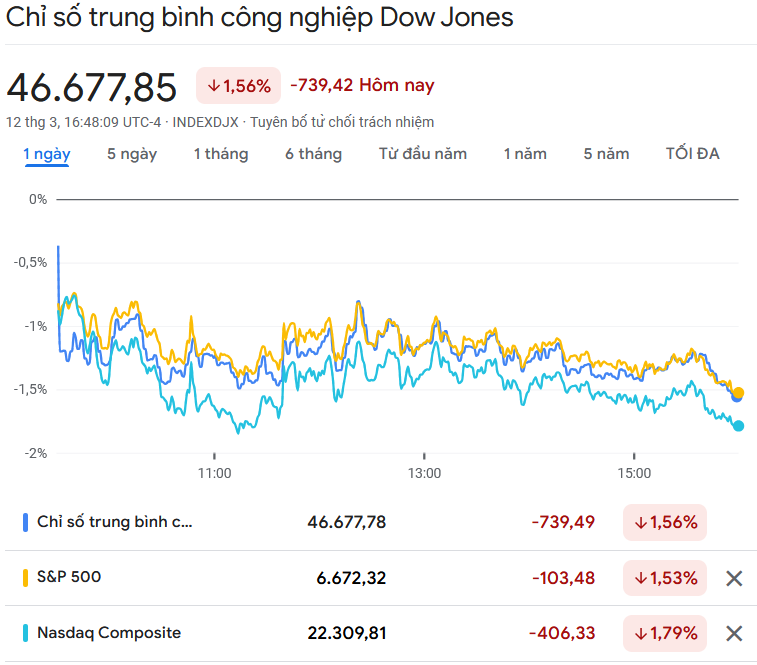This screenshot has height=665, width=757.
Task: Switch to Từ đầu năm range
Action: pos(423,154)
